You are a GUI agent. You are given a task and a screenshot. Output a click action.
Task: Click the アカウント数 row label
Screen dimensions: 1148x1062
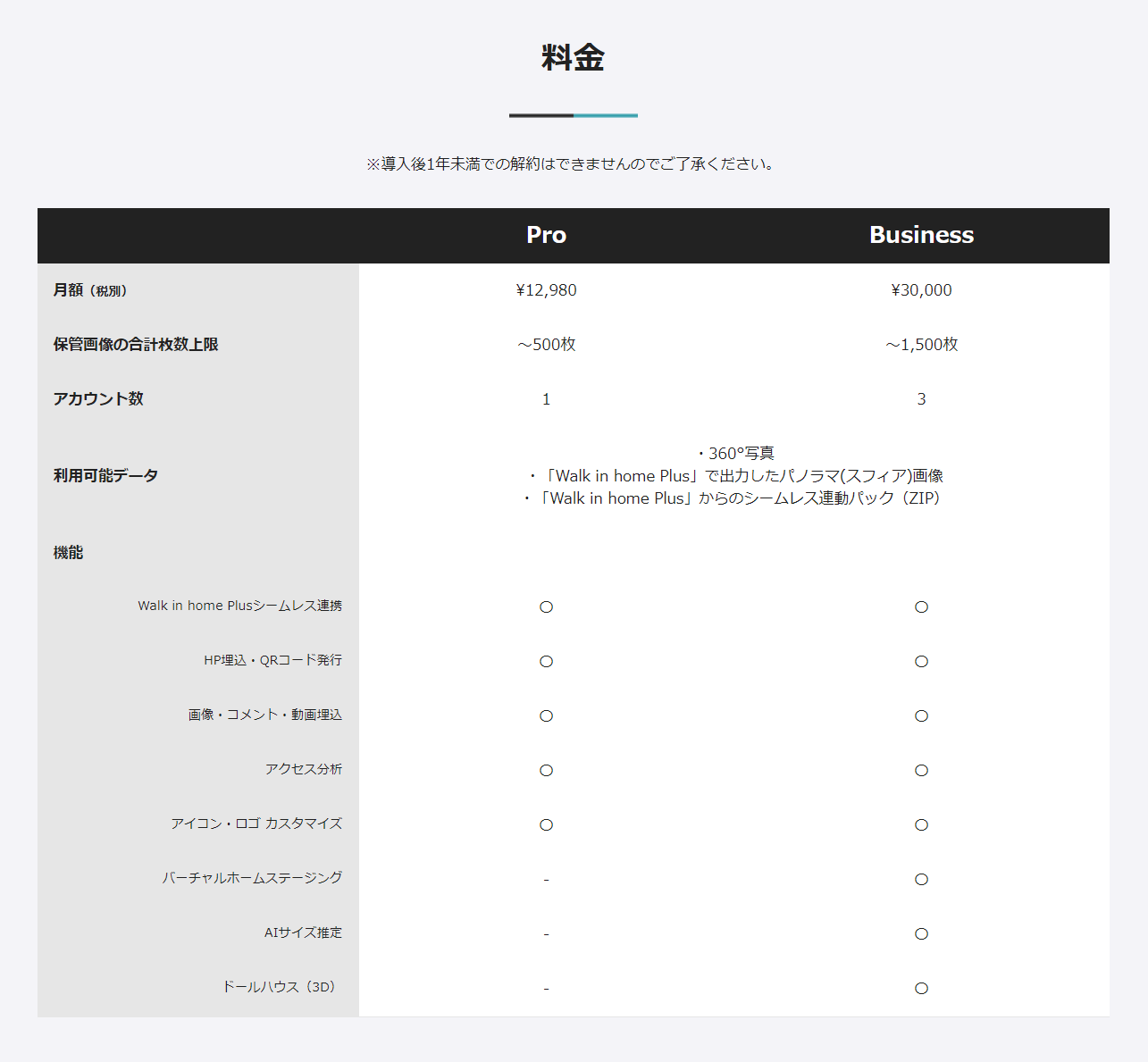click(x=98, y=399)
